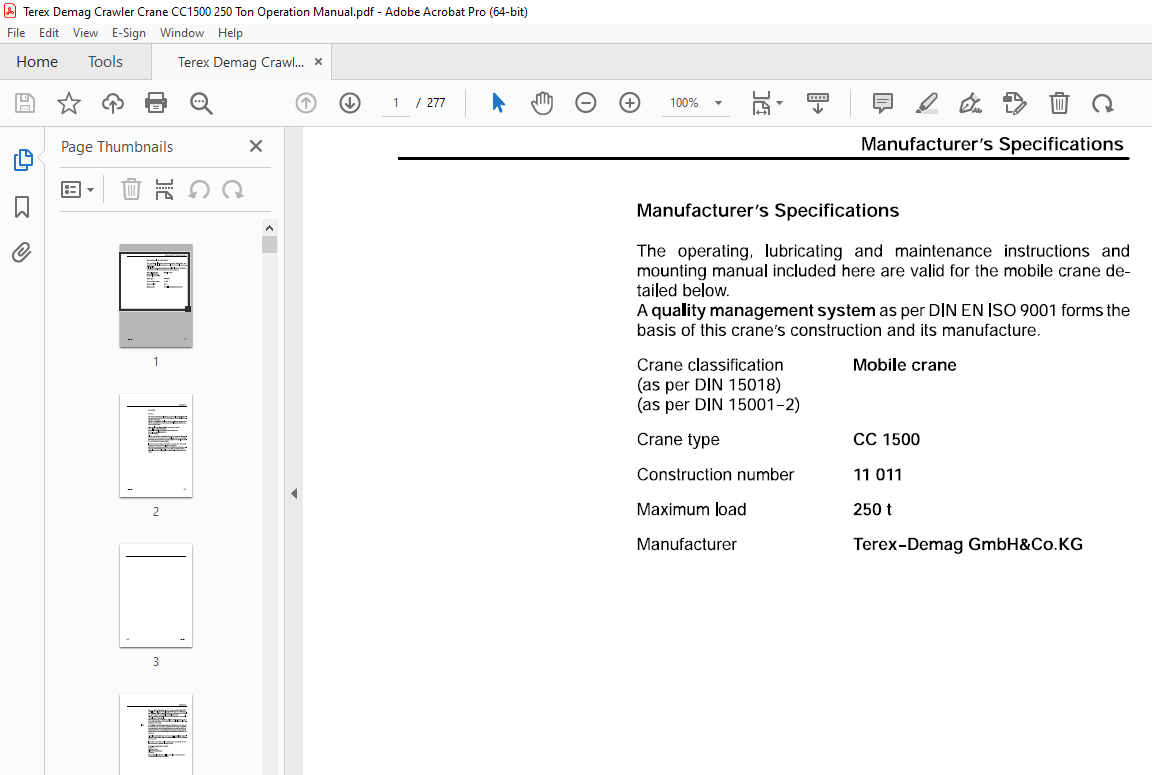Zoom out with the minus icon
The image size is (1152, 775).
(x=586, y=103)
